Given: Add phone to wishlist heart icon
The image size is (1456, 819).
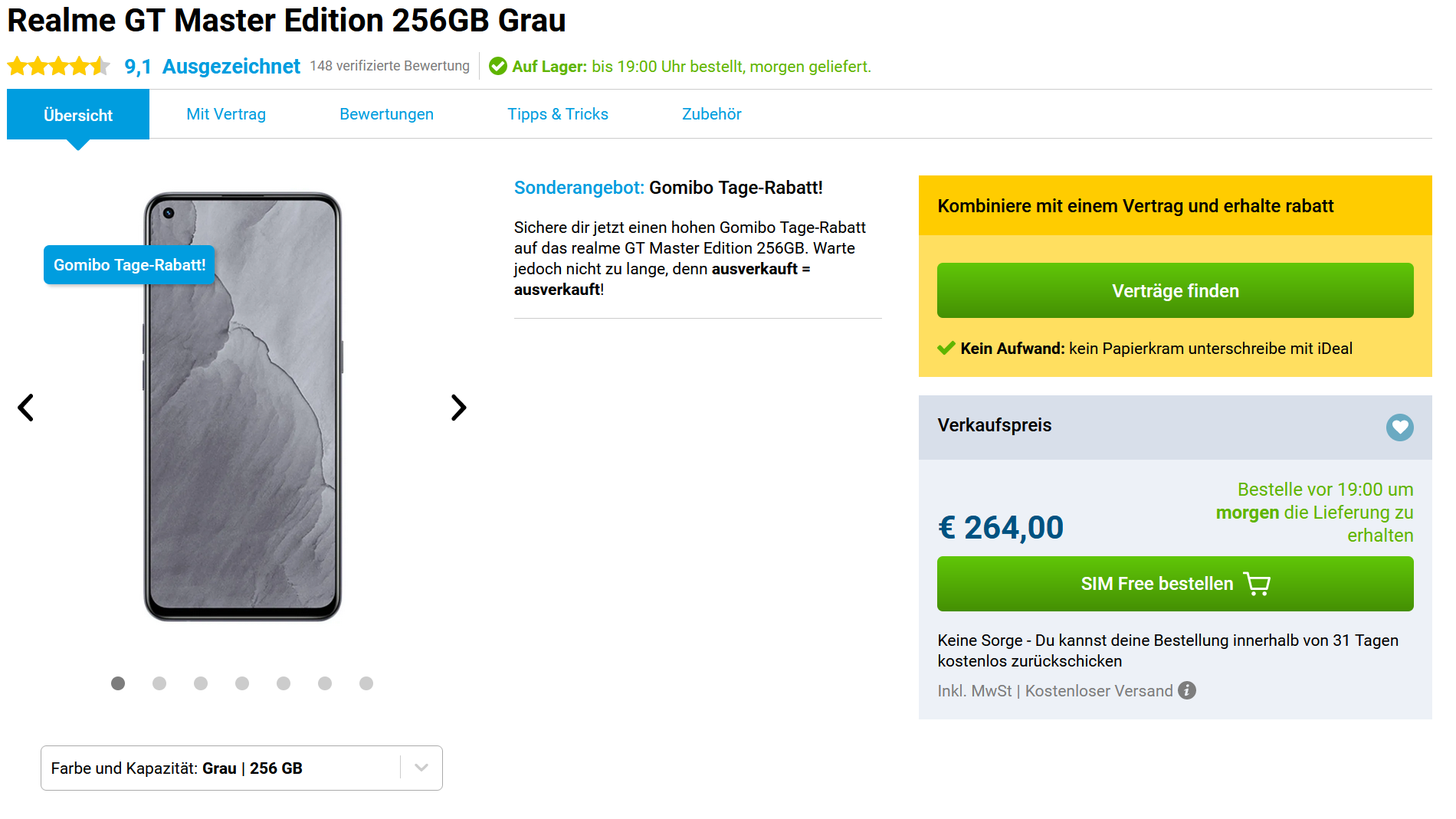Looking at the screenshot, I should (1399, 427).
